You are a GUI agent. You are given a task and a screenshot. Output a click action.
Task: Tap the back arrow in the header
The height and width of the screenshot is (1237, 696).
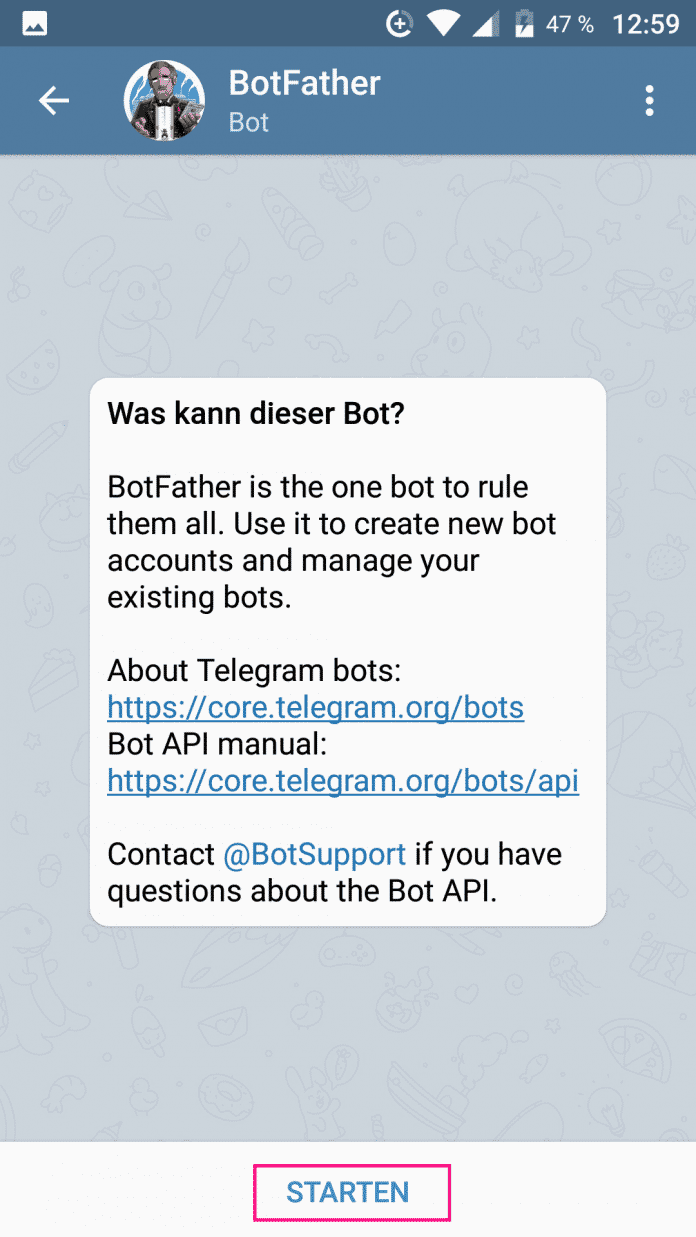[53, 100]
